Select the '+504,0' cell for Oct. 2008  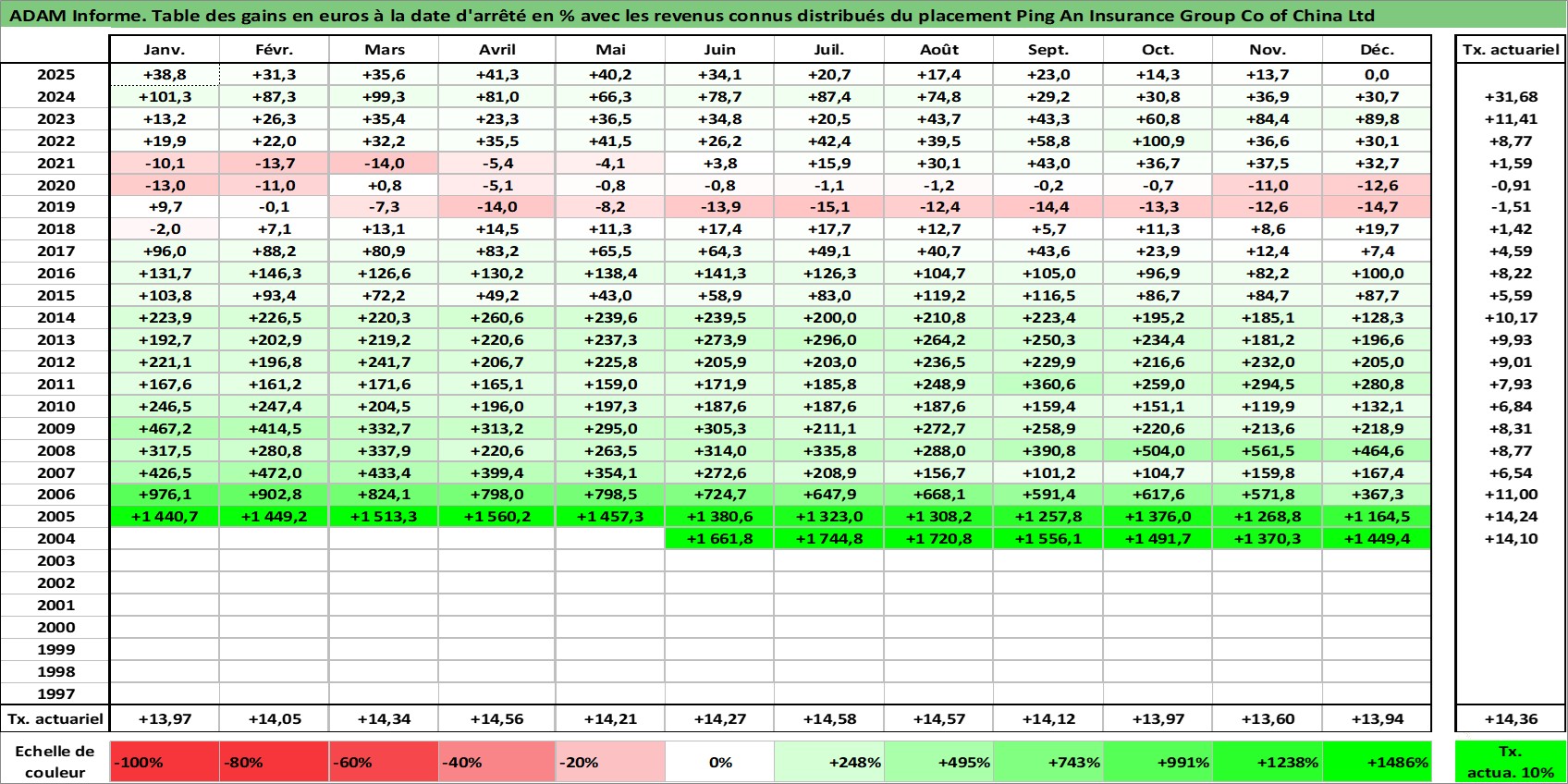(x=1158, y=450)
